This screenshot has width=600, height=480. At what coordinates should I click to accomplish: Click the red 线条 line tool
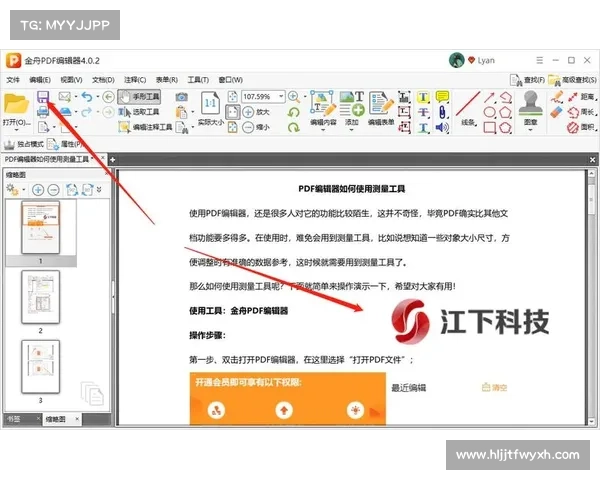468,108
